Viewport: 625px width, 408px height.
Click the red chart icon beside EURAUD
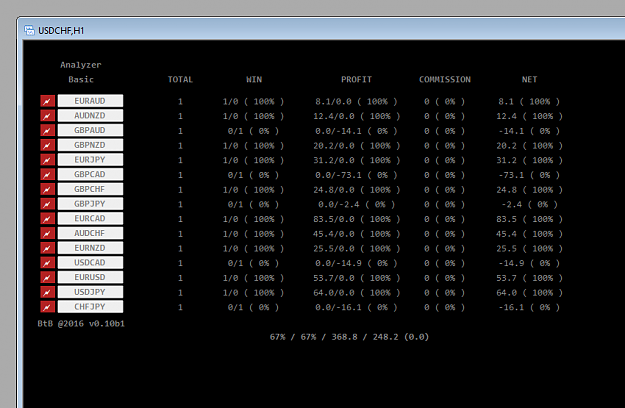tap(47, 101)
